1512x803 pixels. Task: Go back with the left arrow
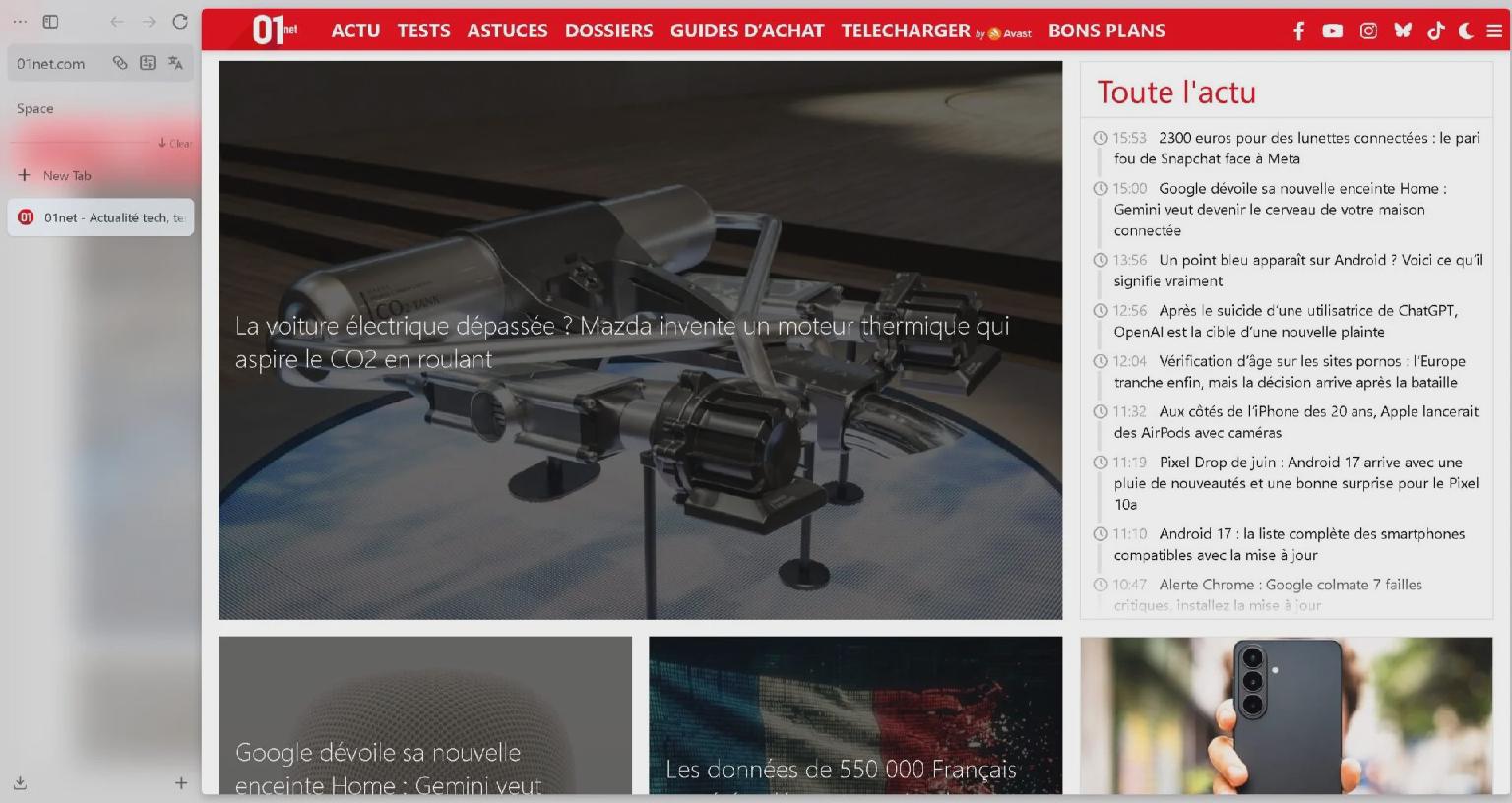click(117, 22)
